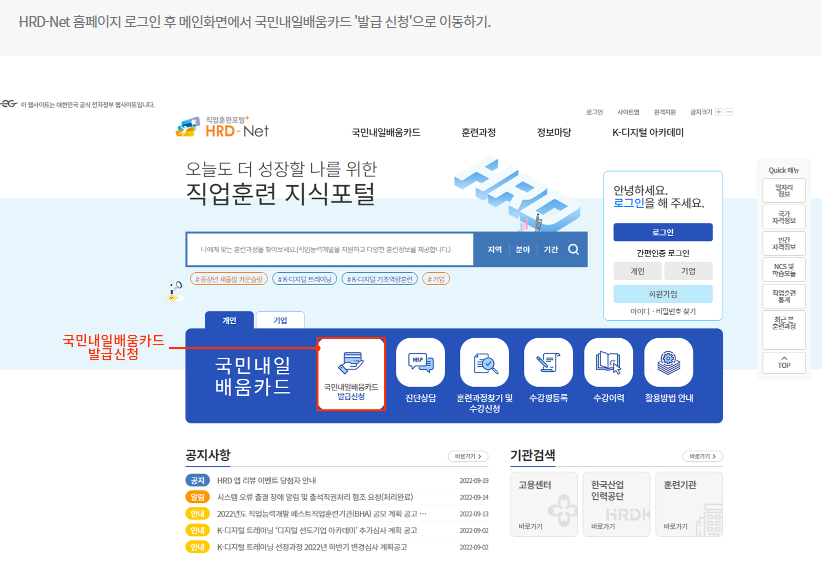The image size is (822, 584).
Task: Click the hashtag 기업 tag
Action: point(436,279)
